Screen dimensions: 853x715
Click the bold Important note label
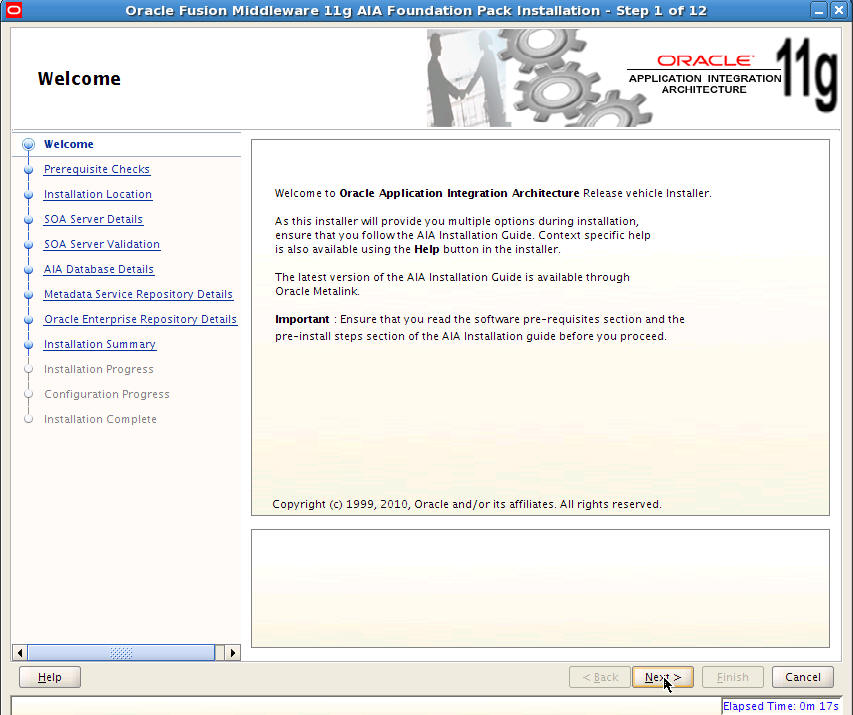pos(302,319)
